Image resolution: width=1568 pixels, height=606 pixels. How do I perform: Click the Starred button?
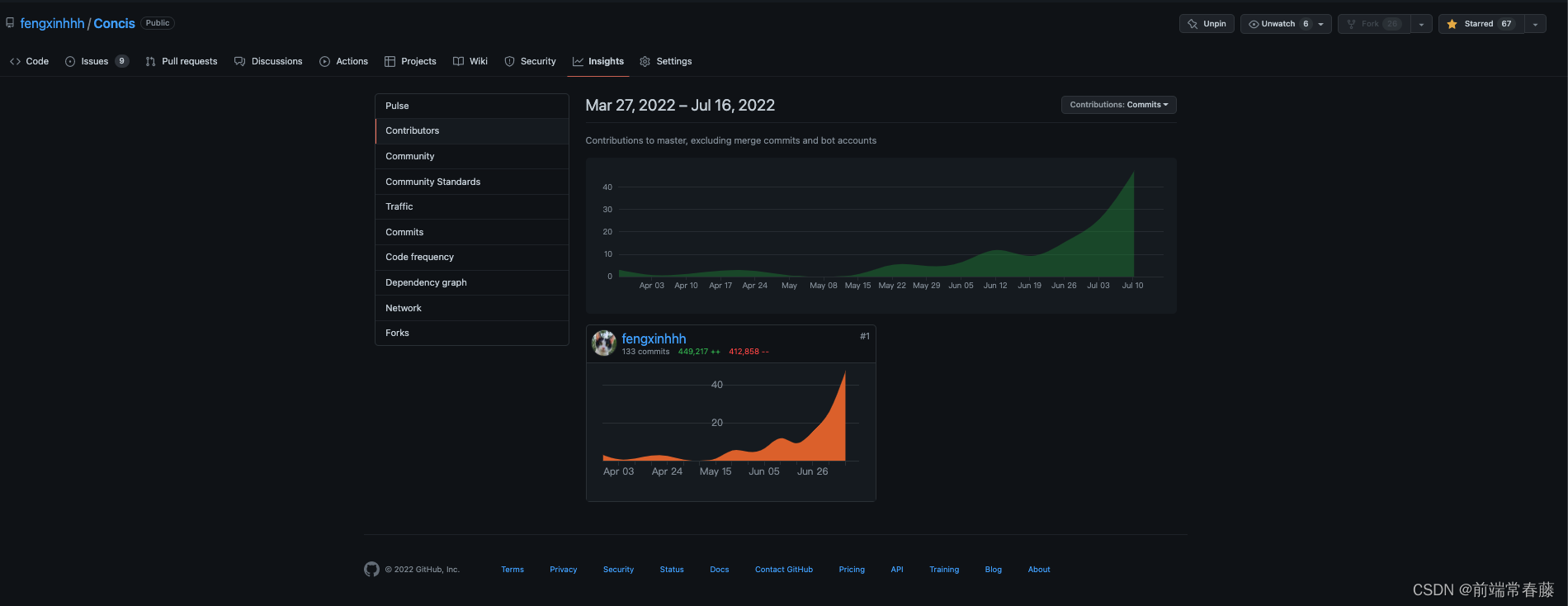coord(1481,24)
